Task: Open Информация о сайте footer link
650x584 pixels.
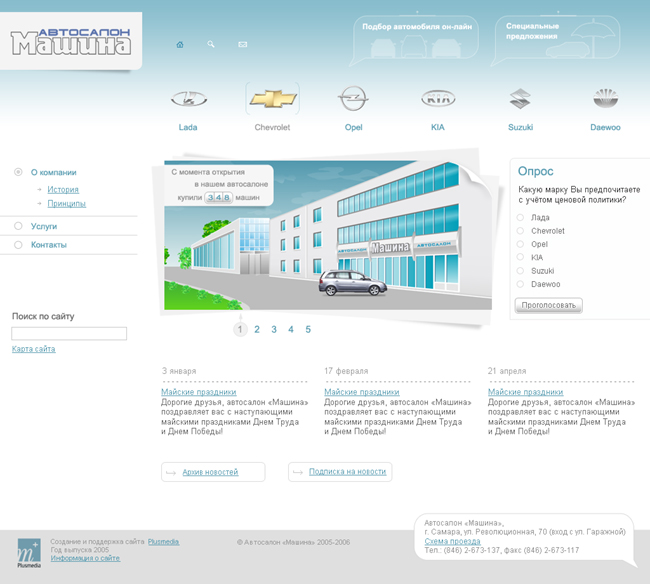Action: pyautogui.click(x=85, y=558)
